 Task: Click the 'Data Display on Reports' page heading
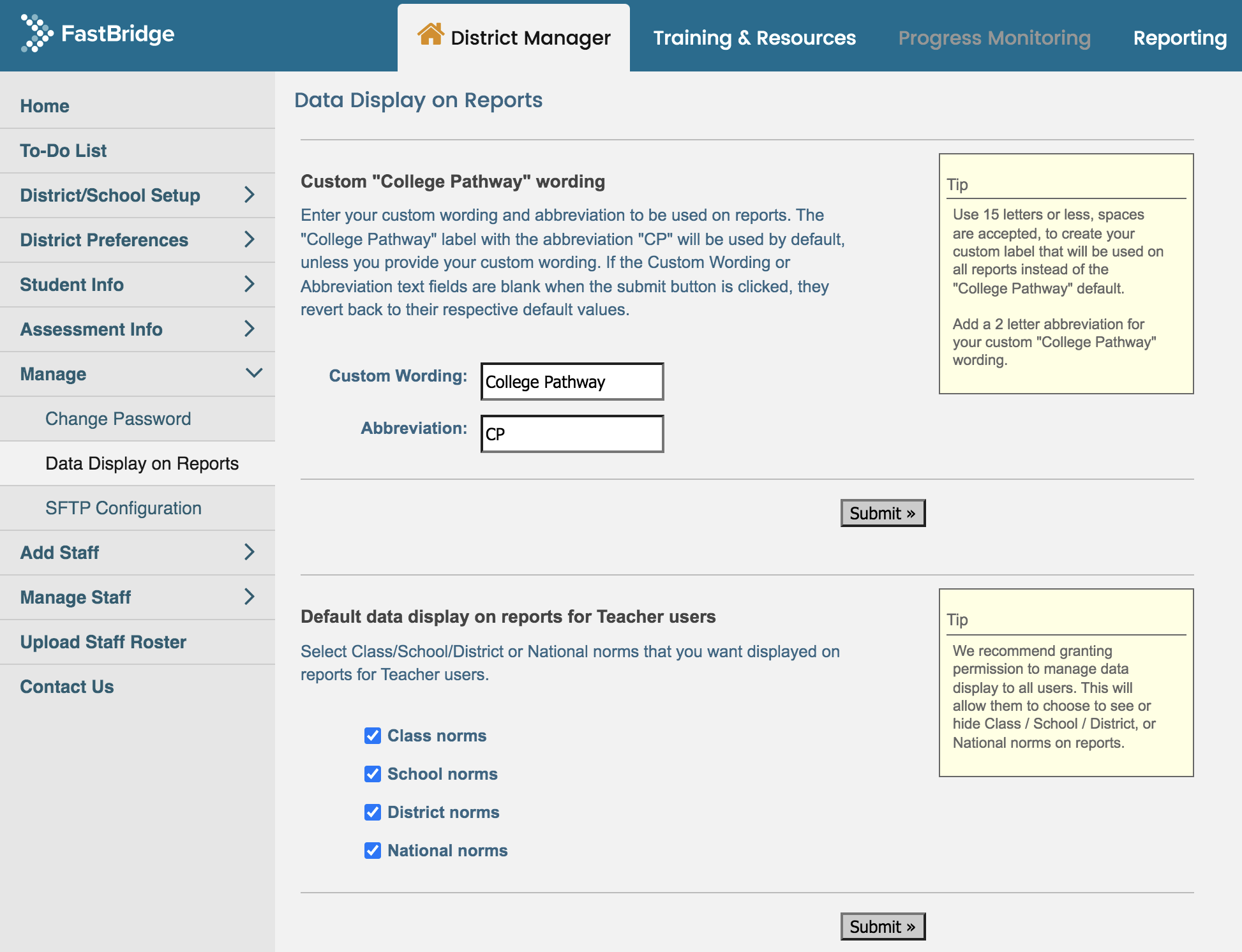click(x=418, y=100)
